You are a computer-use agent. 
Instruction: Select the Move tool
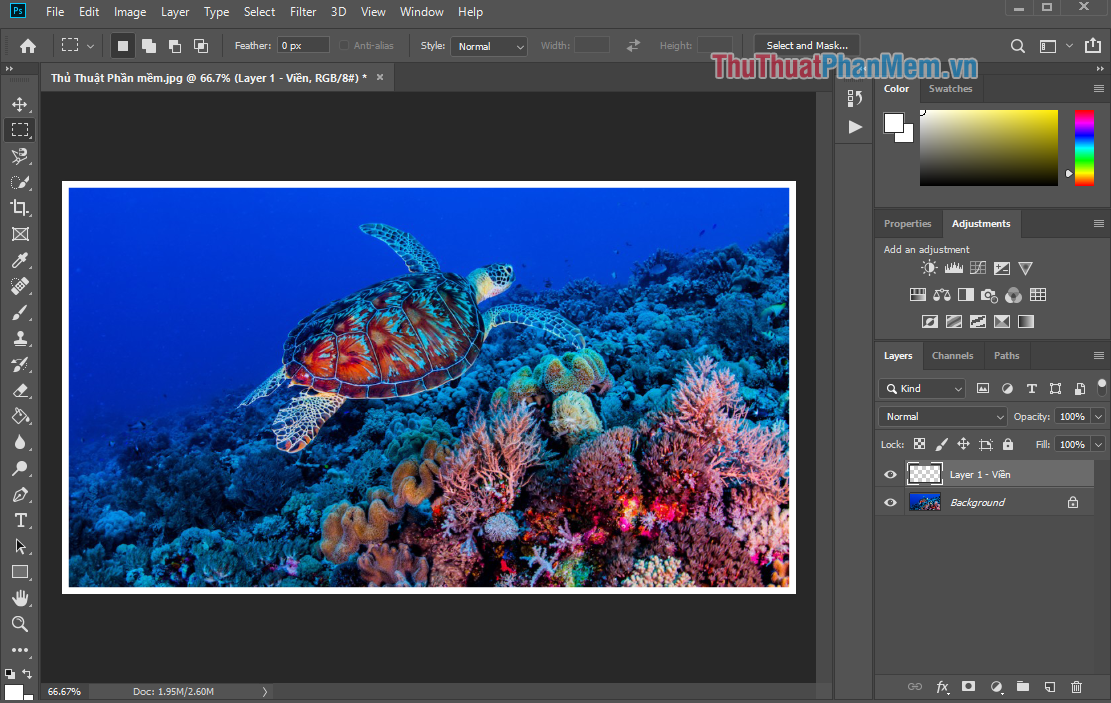(20, 103)
